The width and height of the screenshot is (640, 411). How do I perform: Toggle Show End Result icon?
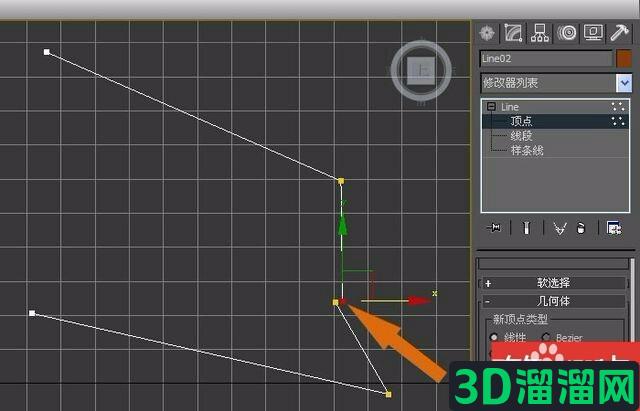coord(527,228)
